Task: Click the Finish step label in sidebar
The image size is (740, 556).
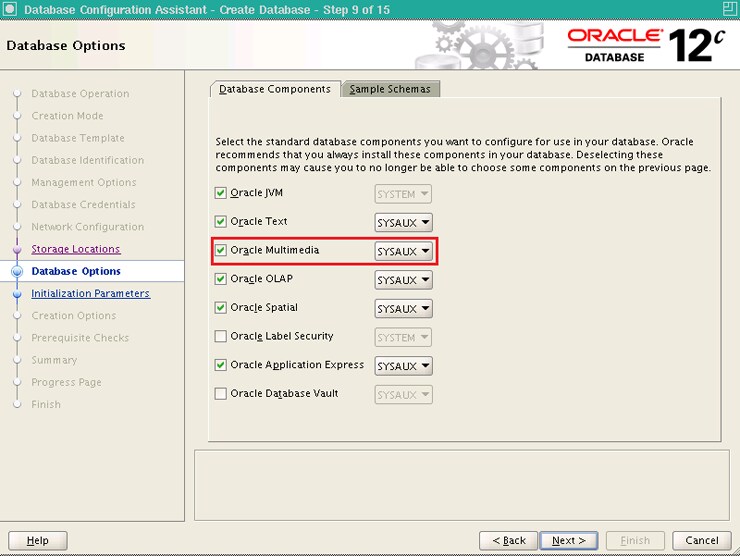Action: pyautogui.click(x=46, y=404)
